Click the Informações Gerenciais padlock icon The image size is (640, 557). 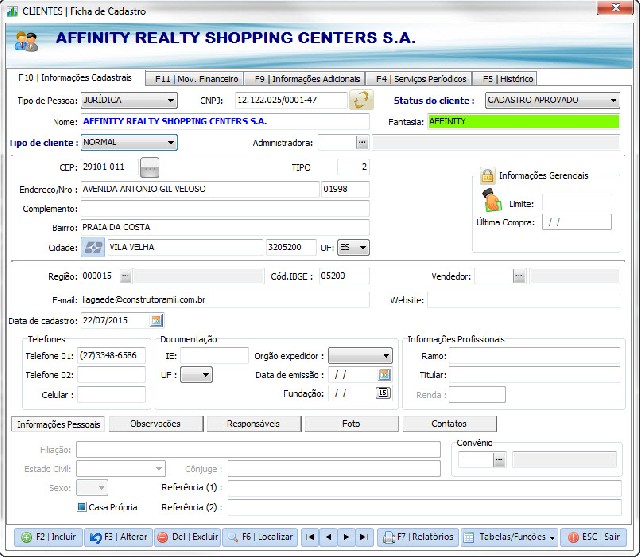click(487, 175)
